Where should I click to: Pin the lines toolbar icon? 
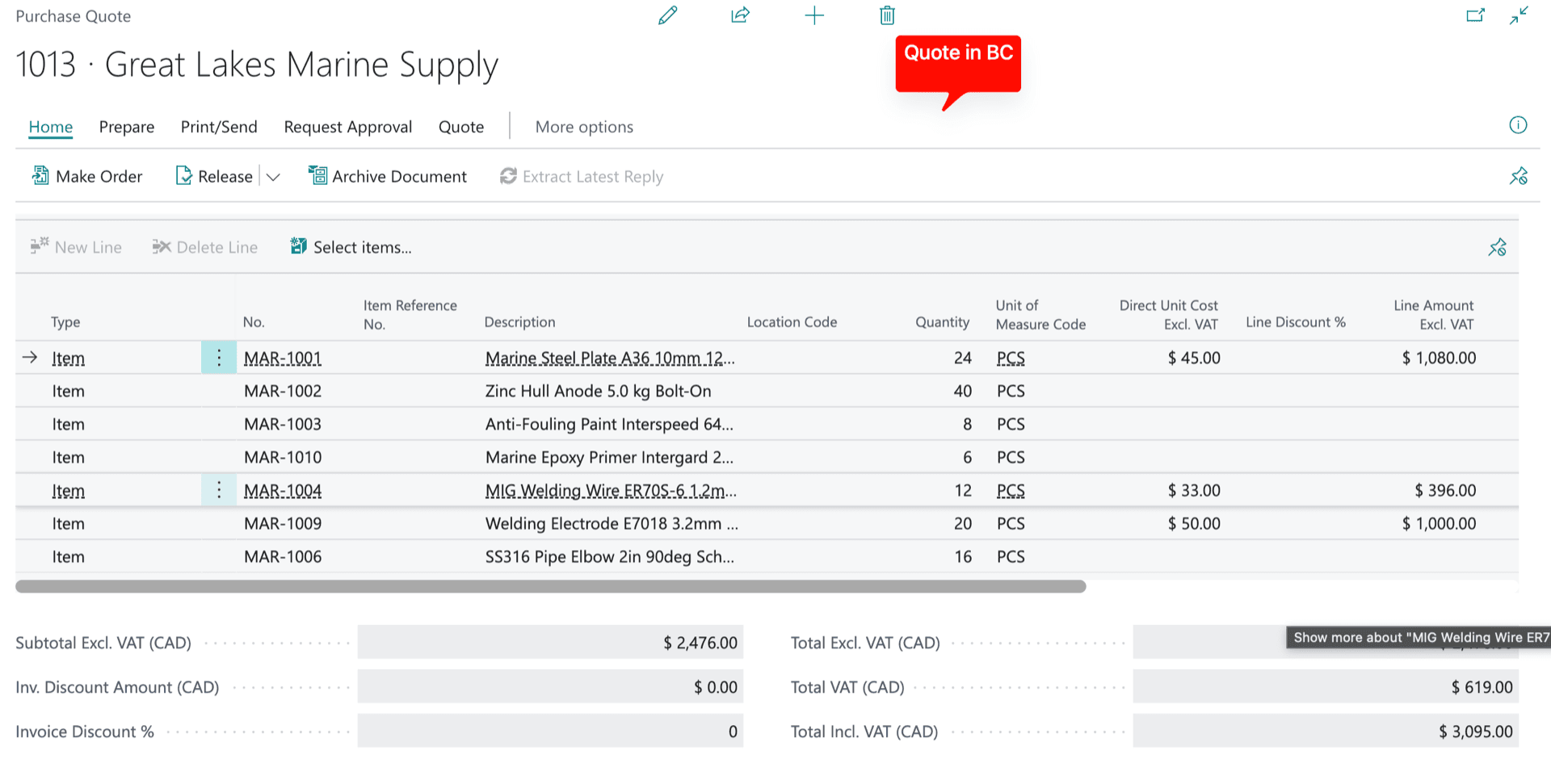(1497, 247)
